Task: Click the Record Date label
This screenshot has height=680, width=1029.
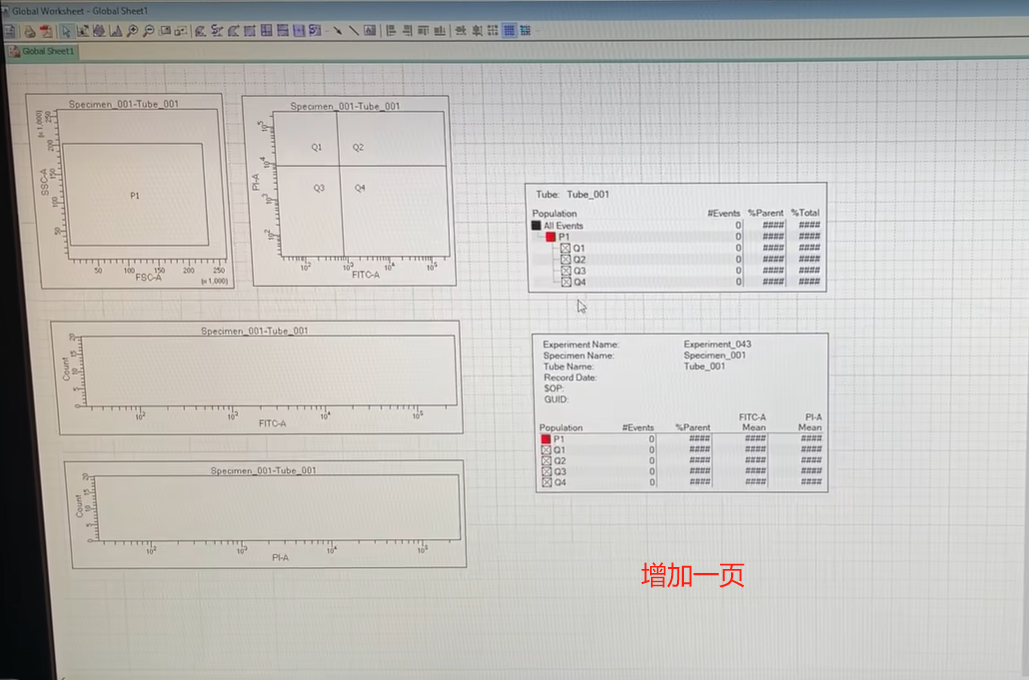Action: point(570,377)
